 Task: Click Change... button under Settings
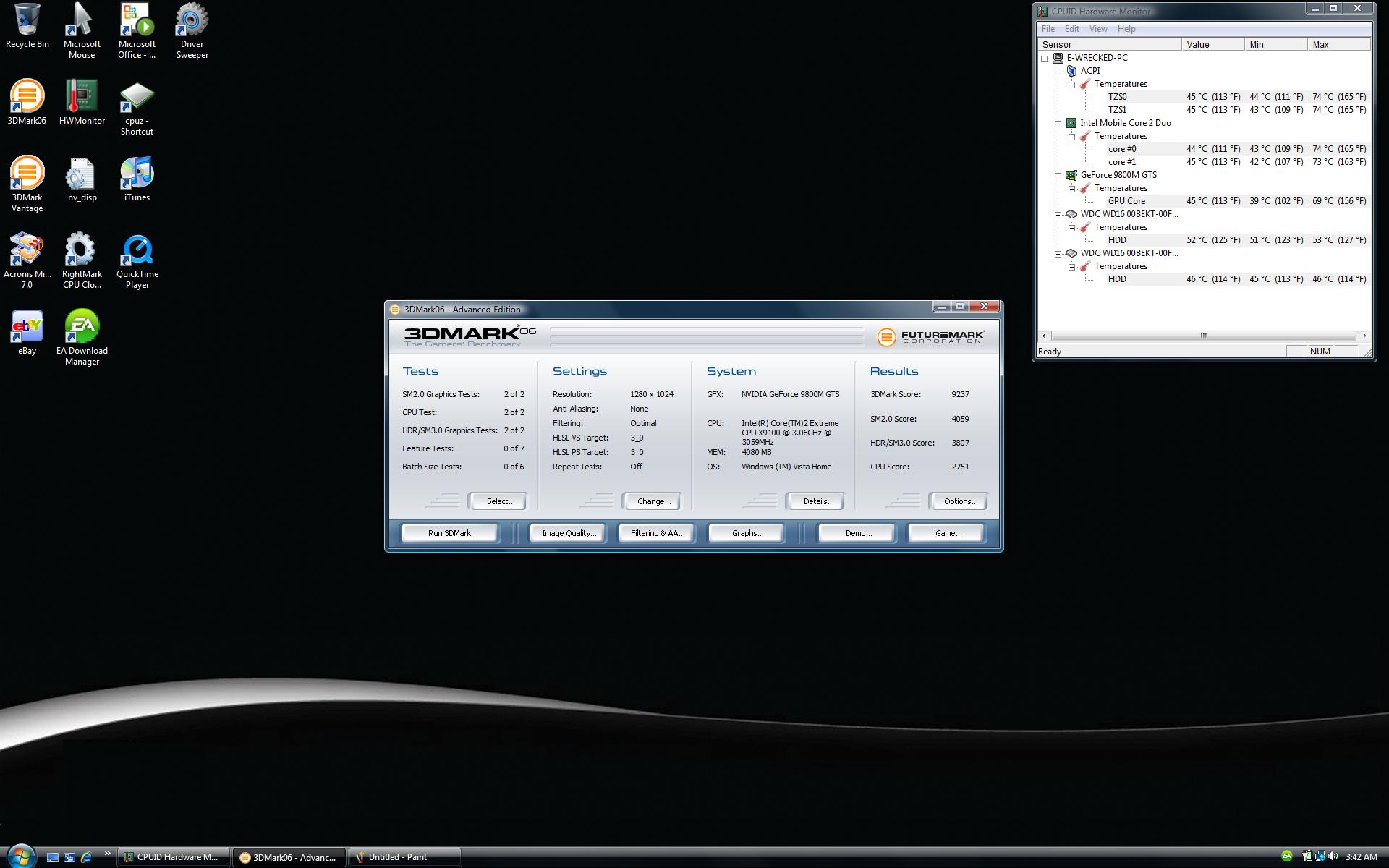653,501
